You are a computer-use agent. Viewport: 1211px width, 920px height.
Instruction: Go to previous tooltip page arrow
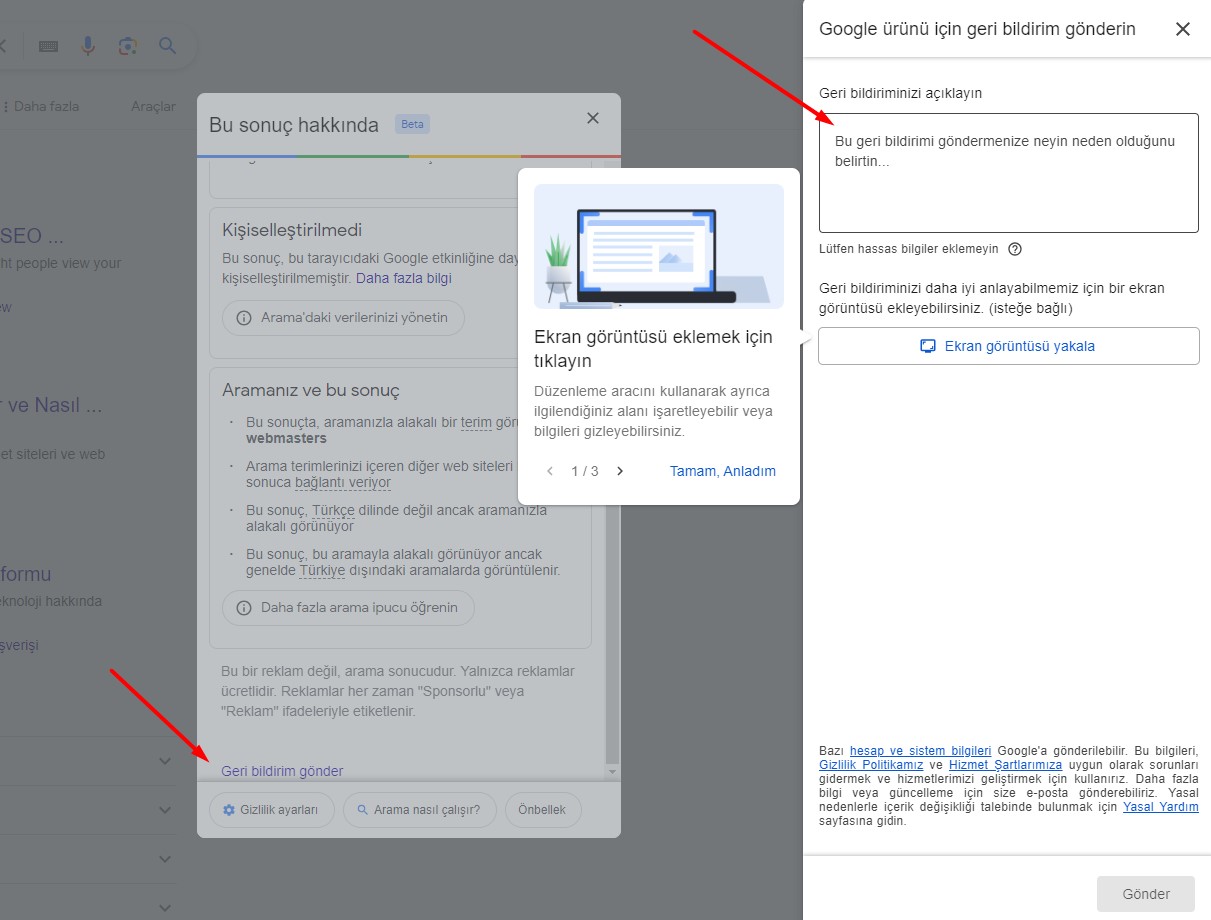click(550, 471)
